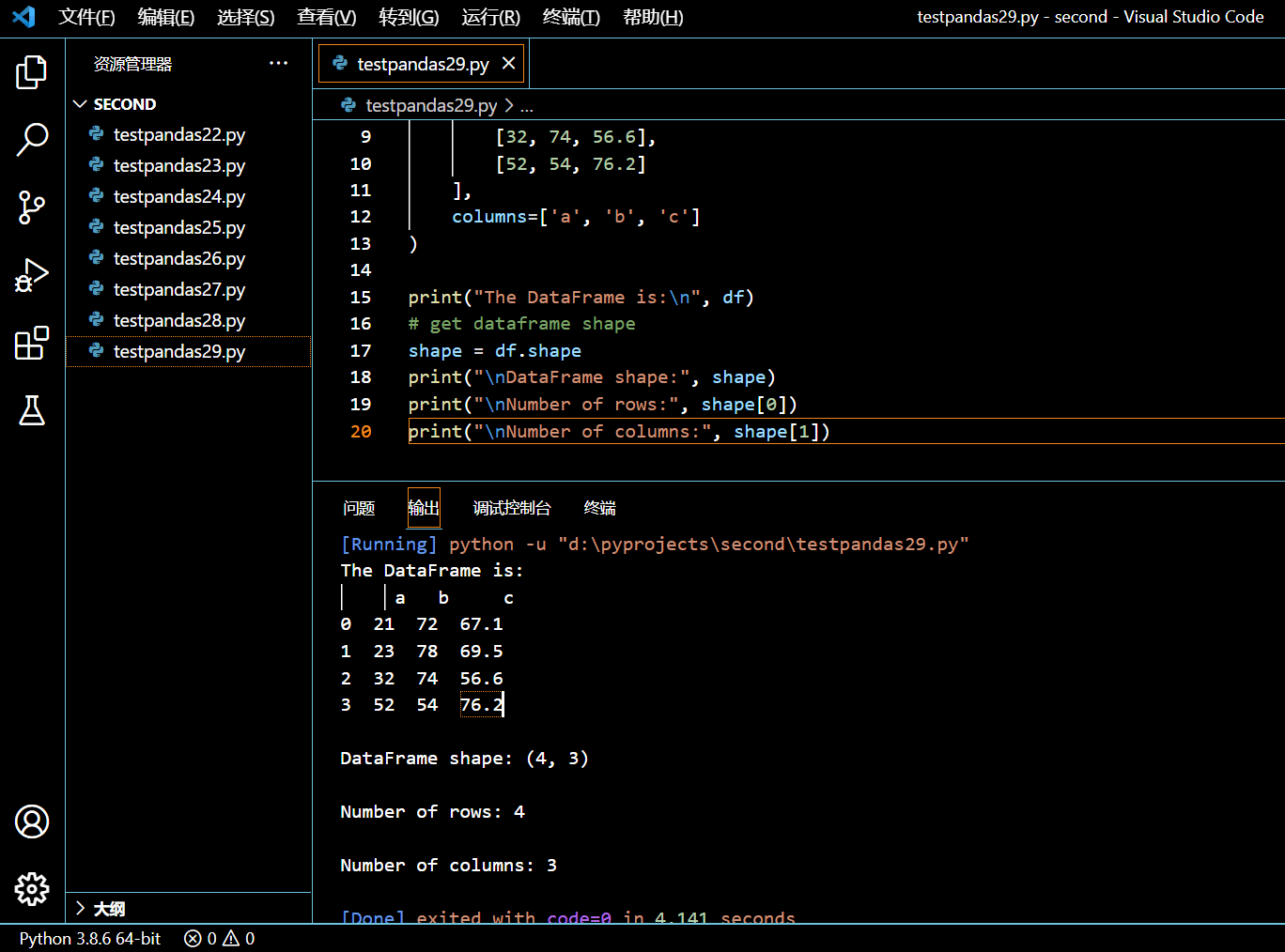The image size is (1285, 952).
Task: Open the 运行(R) menu
Action: [x=490, y=17]
